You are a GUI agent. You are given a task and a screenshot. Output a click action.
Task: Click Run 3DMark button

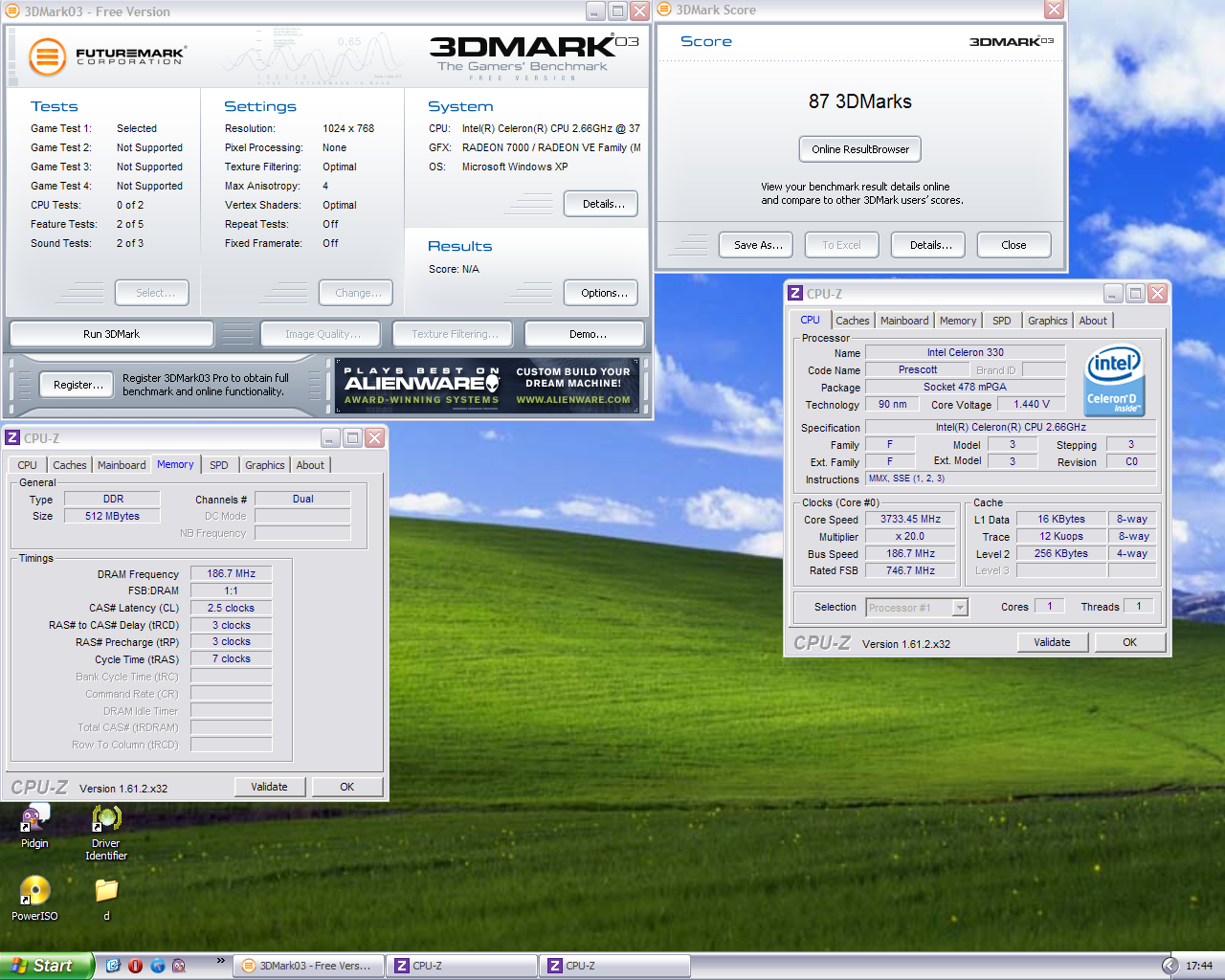tap(111, 334)
